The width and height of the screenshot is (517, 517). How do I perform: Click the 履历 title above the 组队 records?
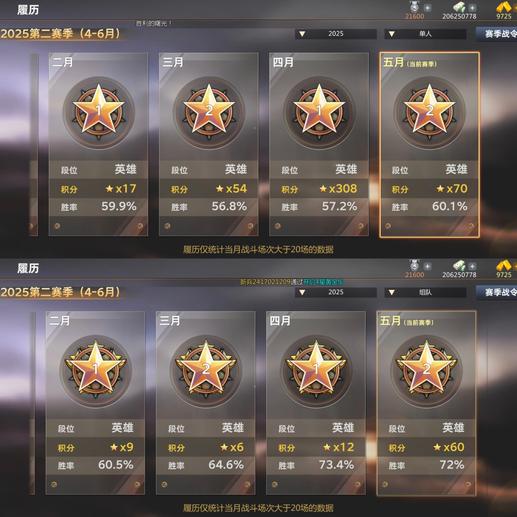coord(28,268)
